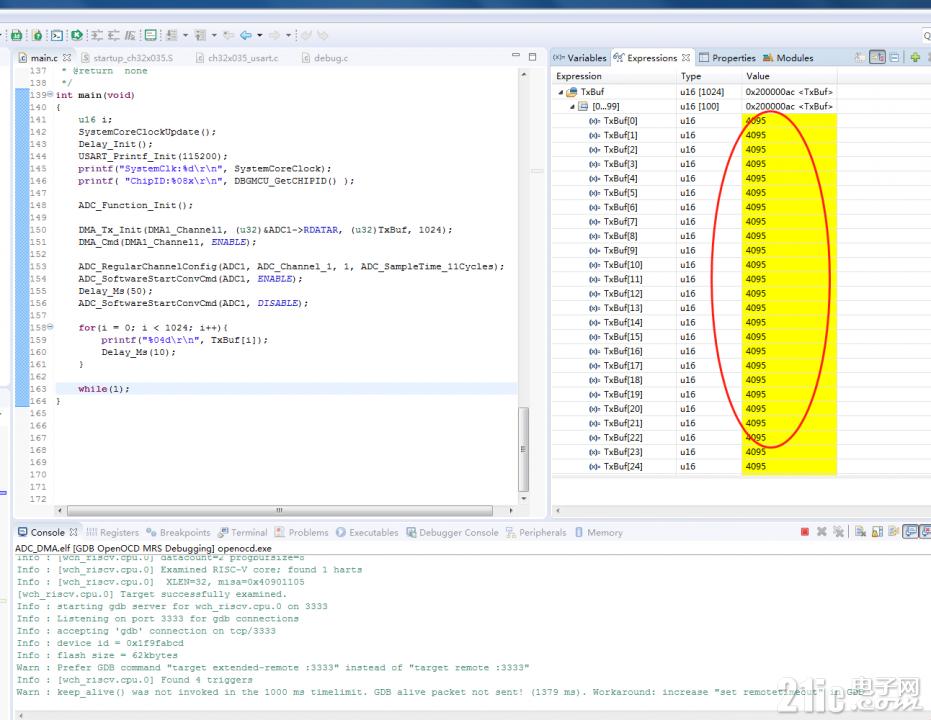Maximize the editor area
Image resolution: width=931 pixels, height=720 pixels.
point(532,56)
